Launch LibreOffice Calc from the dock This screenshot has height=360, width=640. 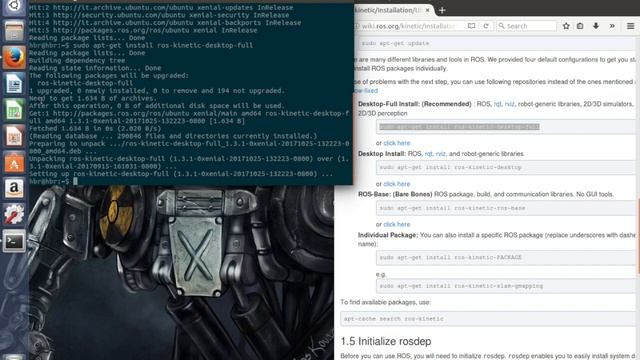(14, 110)
